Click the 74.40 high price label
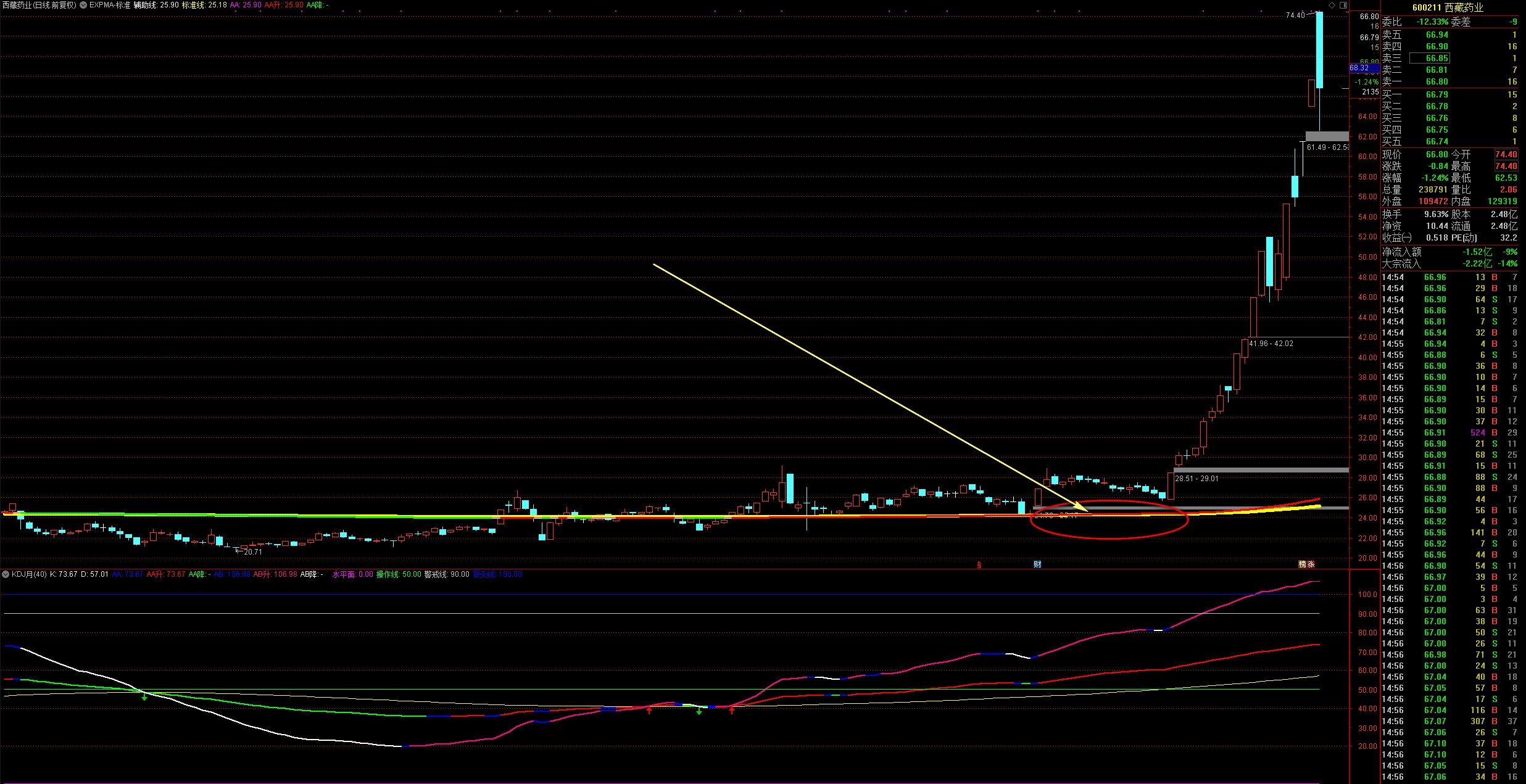 click(1295, 15)
